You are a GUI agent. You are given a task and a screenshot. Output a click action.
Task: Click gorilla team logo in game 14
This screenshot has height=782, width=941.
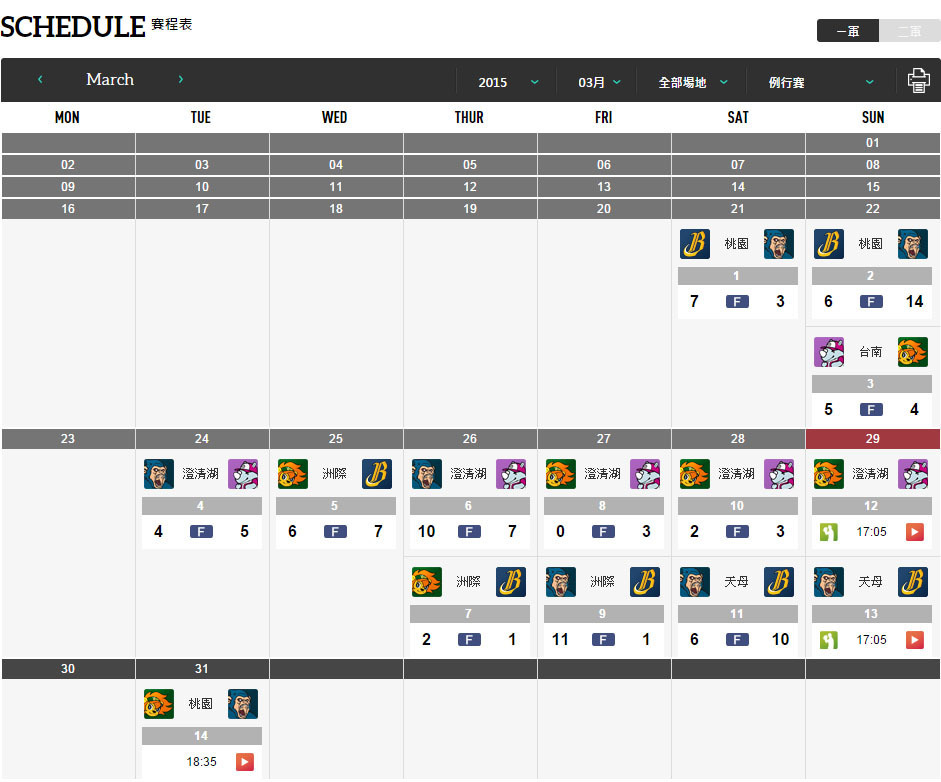point(243,704)
